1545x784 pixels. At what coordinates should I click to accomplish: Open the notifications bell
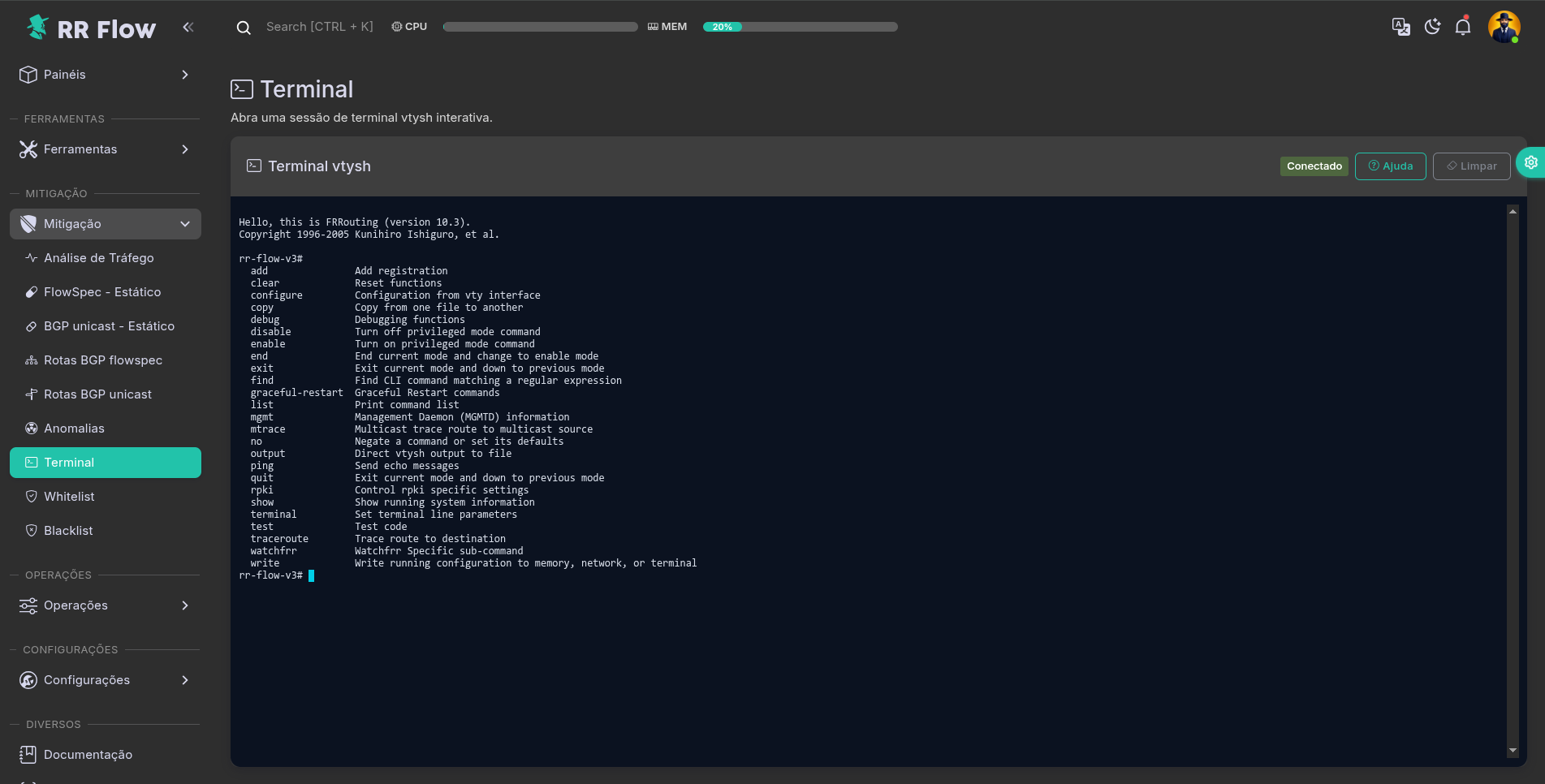(1463, 27)
